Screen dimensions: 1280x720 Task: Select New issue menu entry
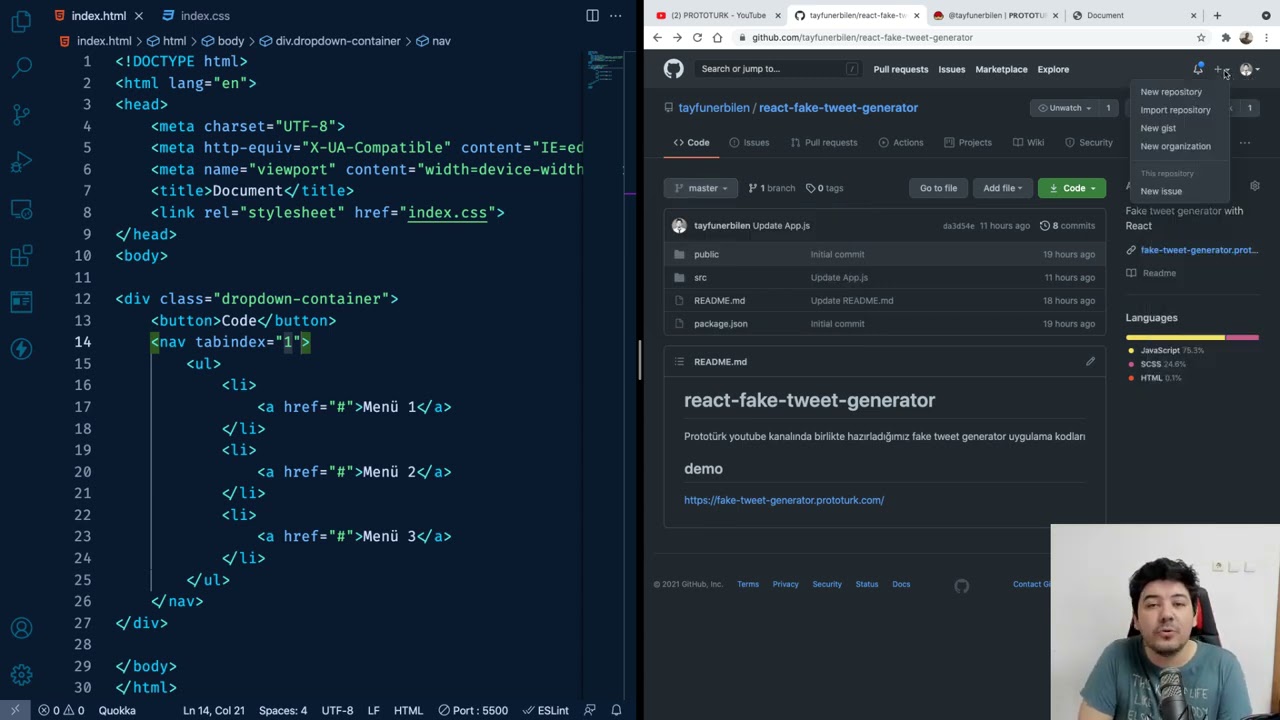[1161, 191]
